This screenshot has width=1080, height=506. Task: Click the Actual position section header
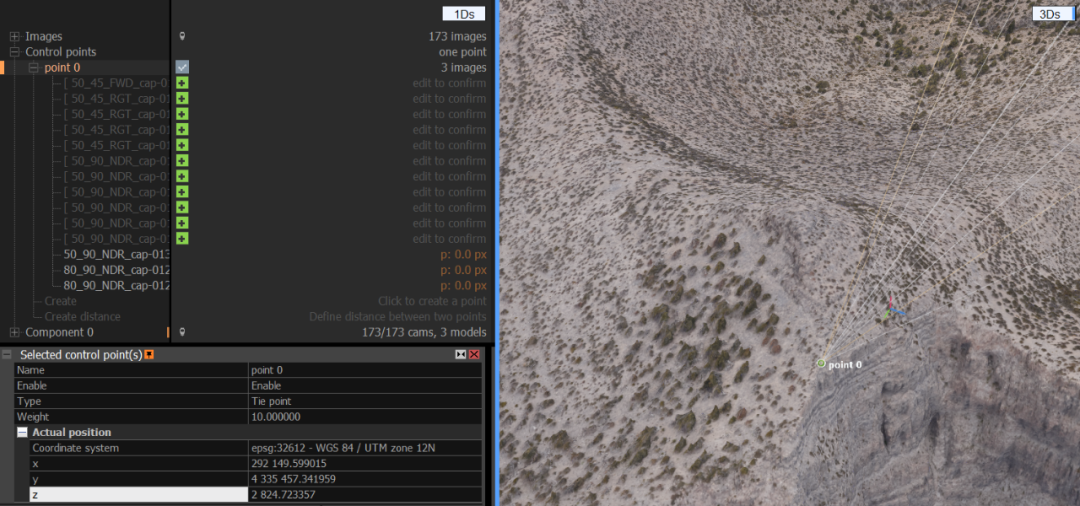tap(72, 432)
